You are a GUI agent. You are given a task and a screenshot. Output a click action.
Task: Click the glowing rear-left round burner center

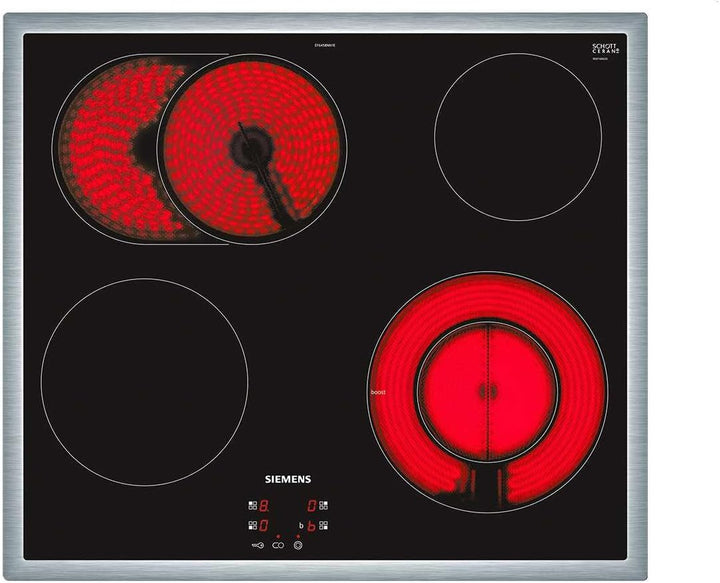pos(250,149)
